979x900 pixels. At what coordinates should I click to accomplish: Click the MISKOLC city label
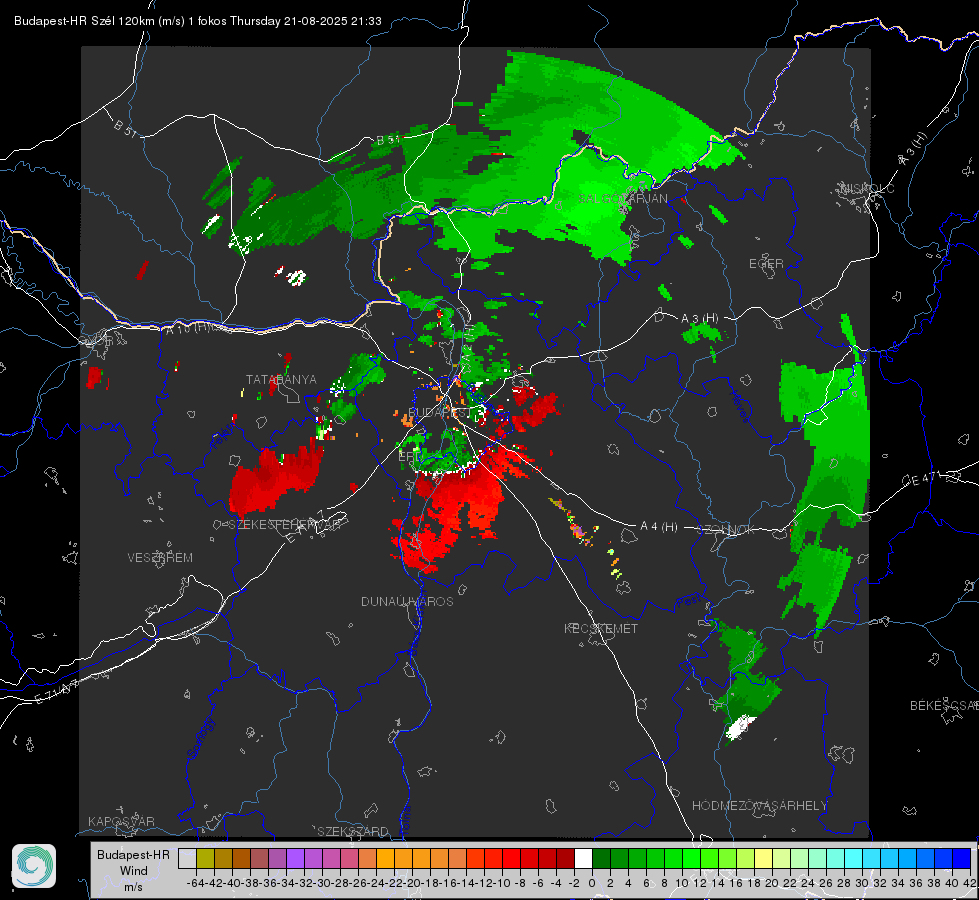[x=867, y=188]
